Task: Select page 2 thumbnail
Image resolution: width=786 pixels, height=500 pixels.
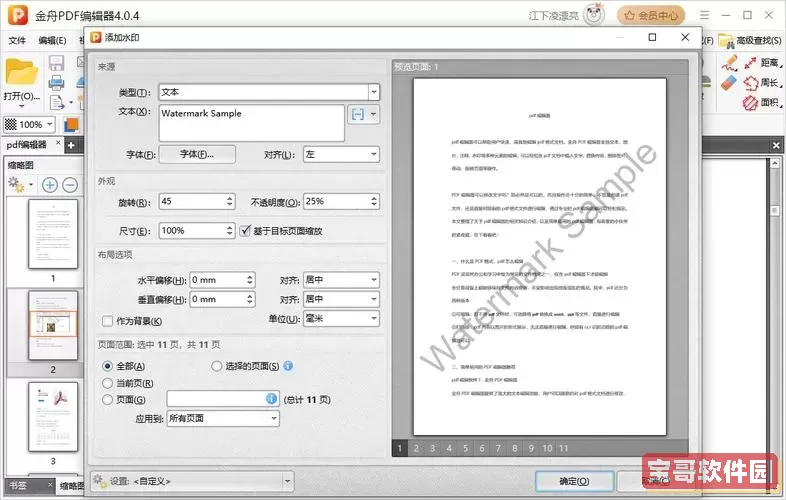Action: (x=53, y=325)
